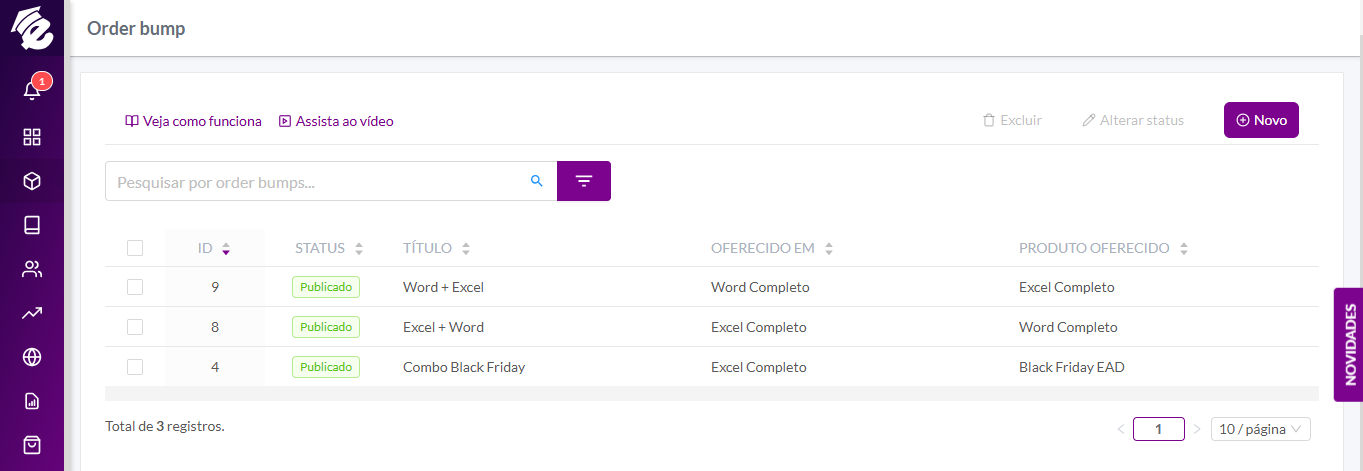The height and width of the screenshot is (471, 1363).
Task: Click the purple filter button
Action: pos(584,181)
